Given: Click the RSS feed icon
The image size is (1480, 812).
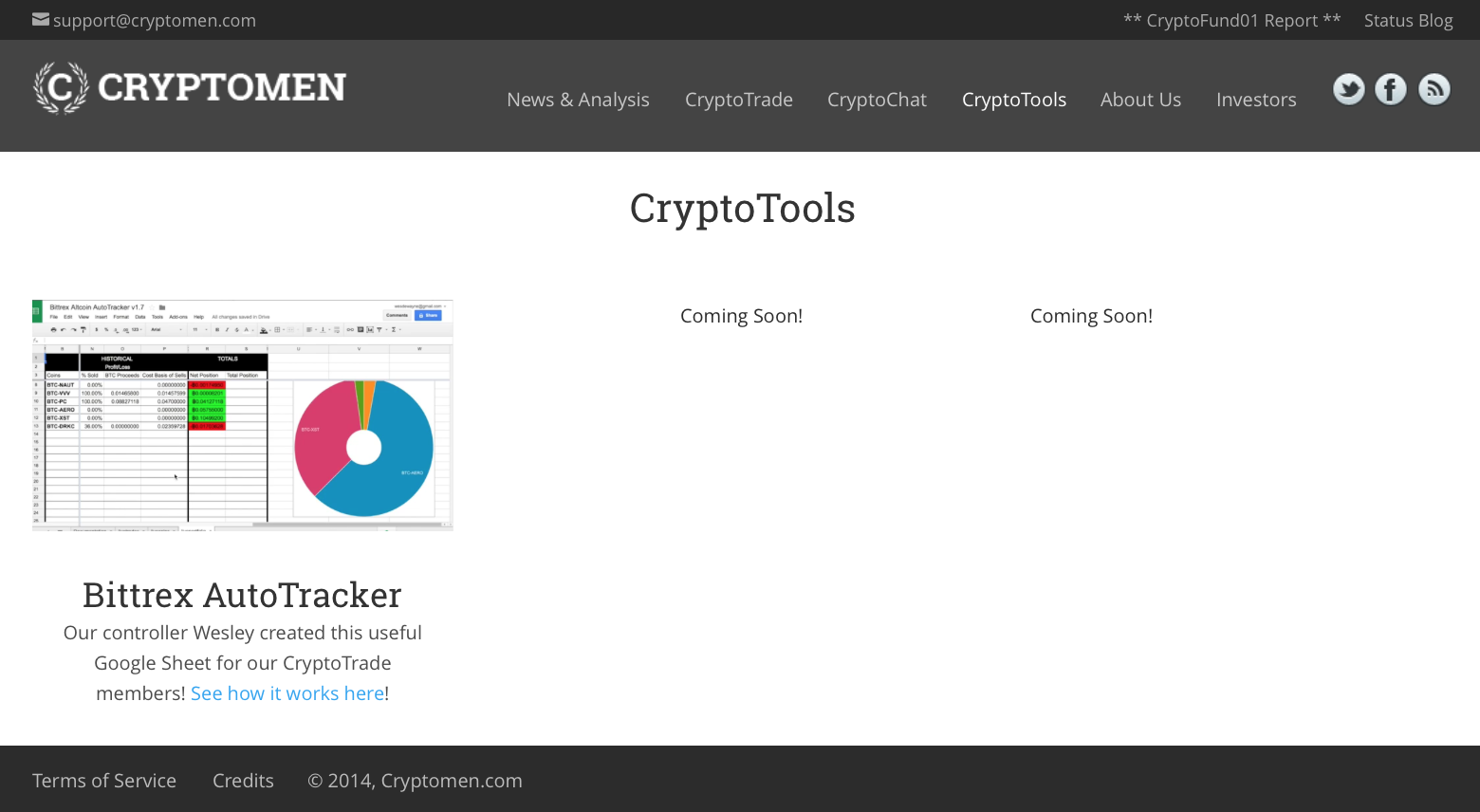Looking at the screenshot, I should [1434, 89].
